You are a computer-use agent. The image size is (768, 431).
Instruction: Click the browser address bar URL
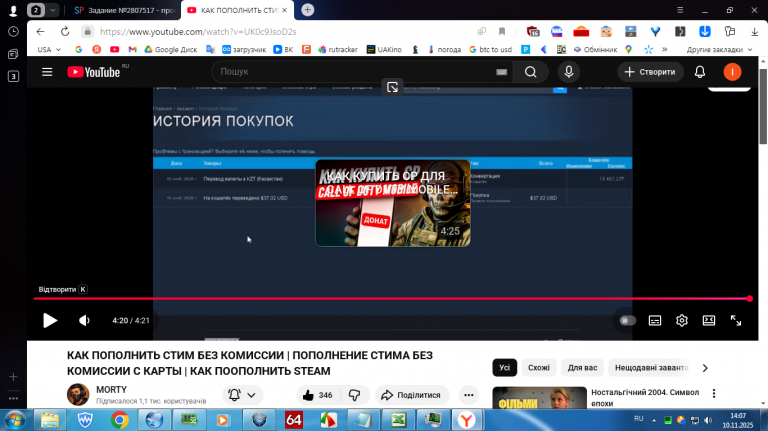pos(198,32)
